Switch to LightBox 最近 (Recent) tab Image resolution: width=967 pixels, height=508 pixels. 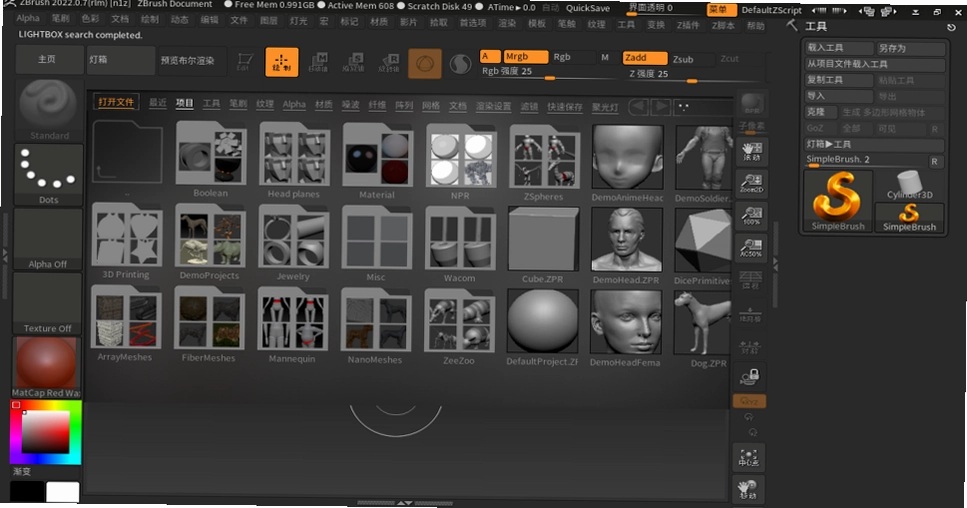click(158, 102)
